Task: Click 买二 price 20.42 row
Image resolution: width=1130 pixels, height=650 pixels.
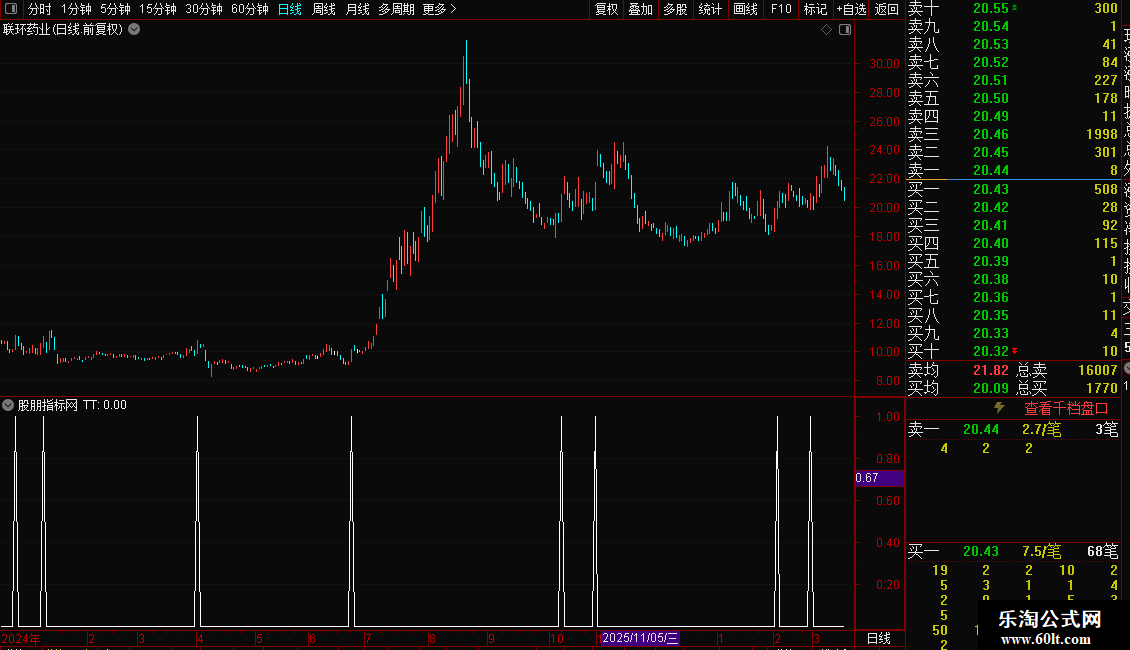Action: [1013, 207]
